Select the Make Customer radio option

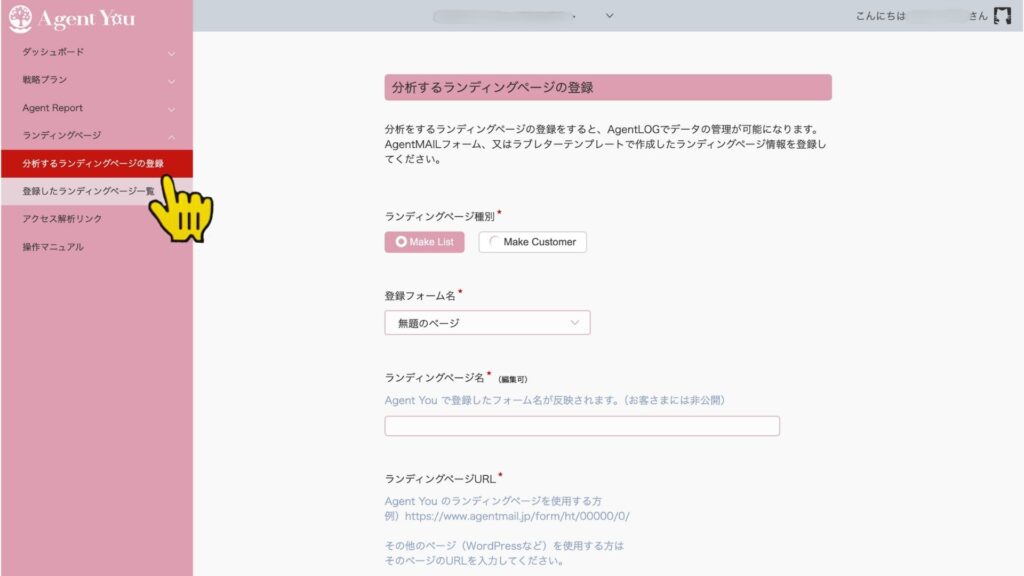coord(532,242)
